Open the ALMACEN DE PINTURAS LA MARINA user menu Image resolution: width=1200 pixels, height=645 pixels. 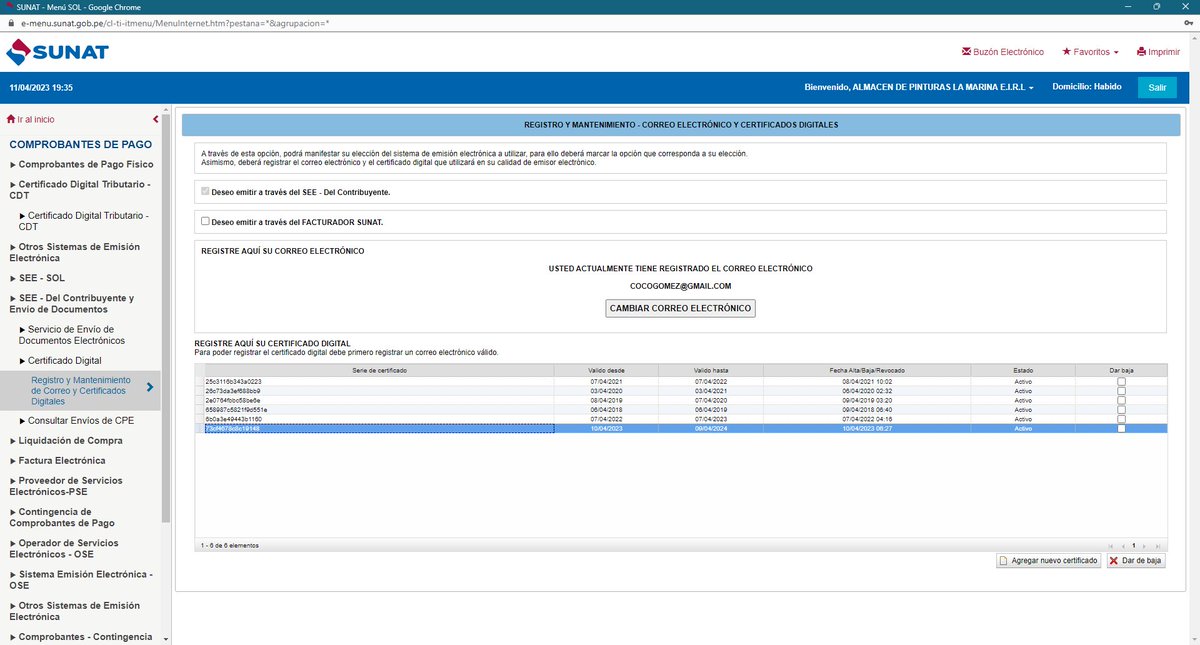coord(919,87)
